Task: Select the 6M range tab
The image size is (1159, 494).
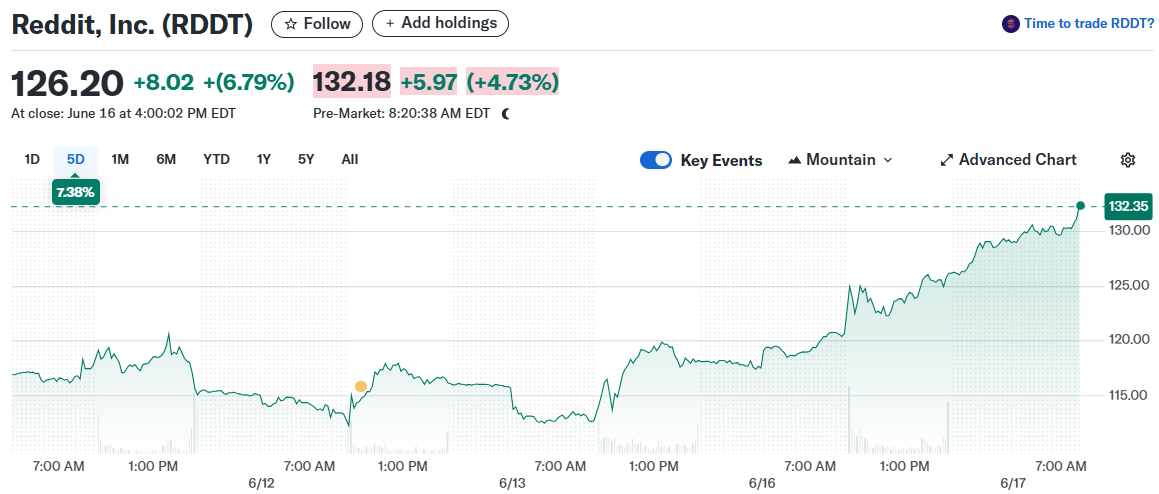Action: pos(166,159)
